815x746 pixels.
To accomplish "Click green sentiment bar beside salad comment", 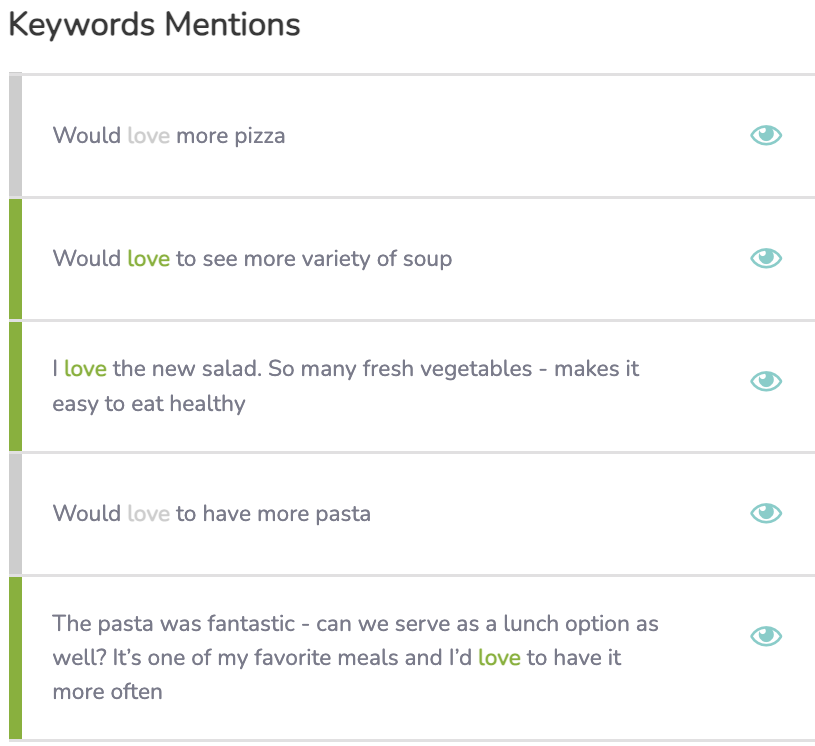I will tap(16, 386).
